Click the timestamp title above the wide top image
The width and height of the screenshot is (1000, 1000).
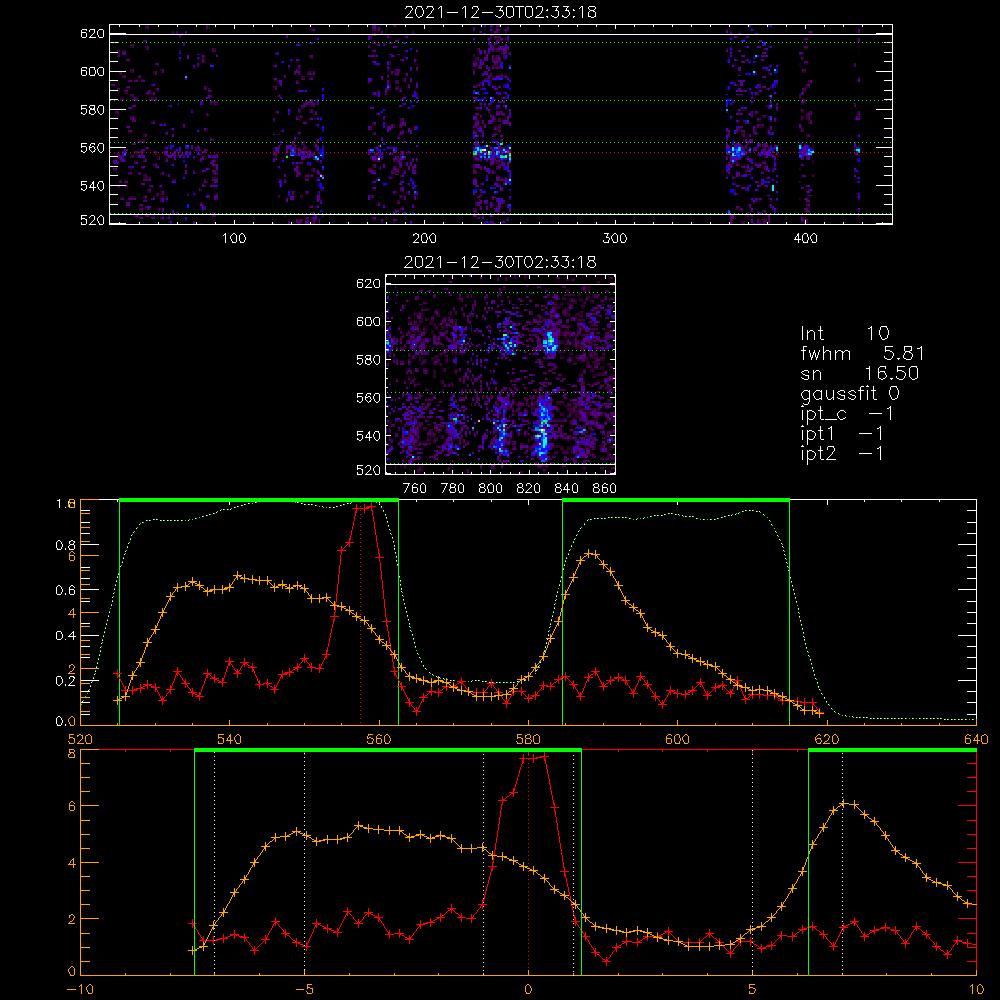(x=501, y=12)
